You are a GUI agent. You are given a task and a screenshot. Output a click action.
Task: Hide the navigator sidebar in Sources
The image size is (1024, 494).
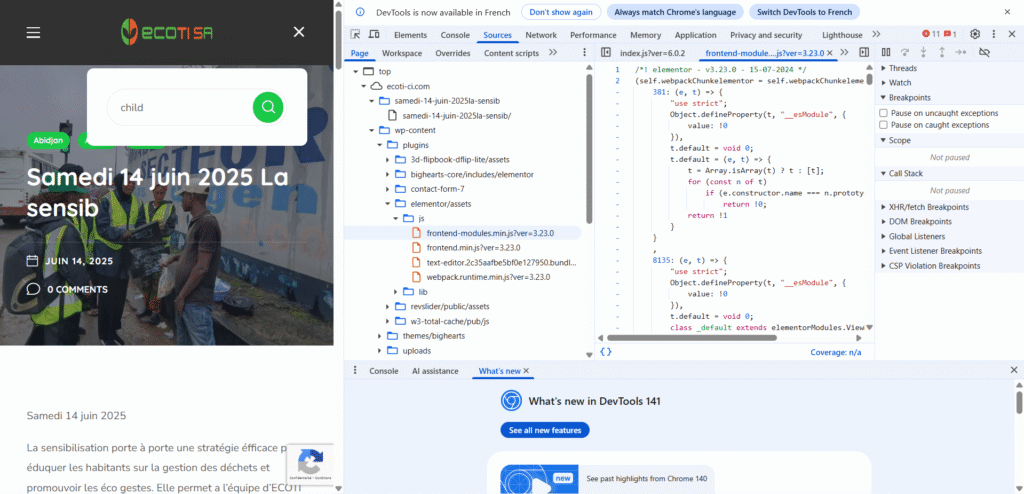point(606,52)
